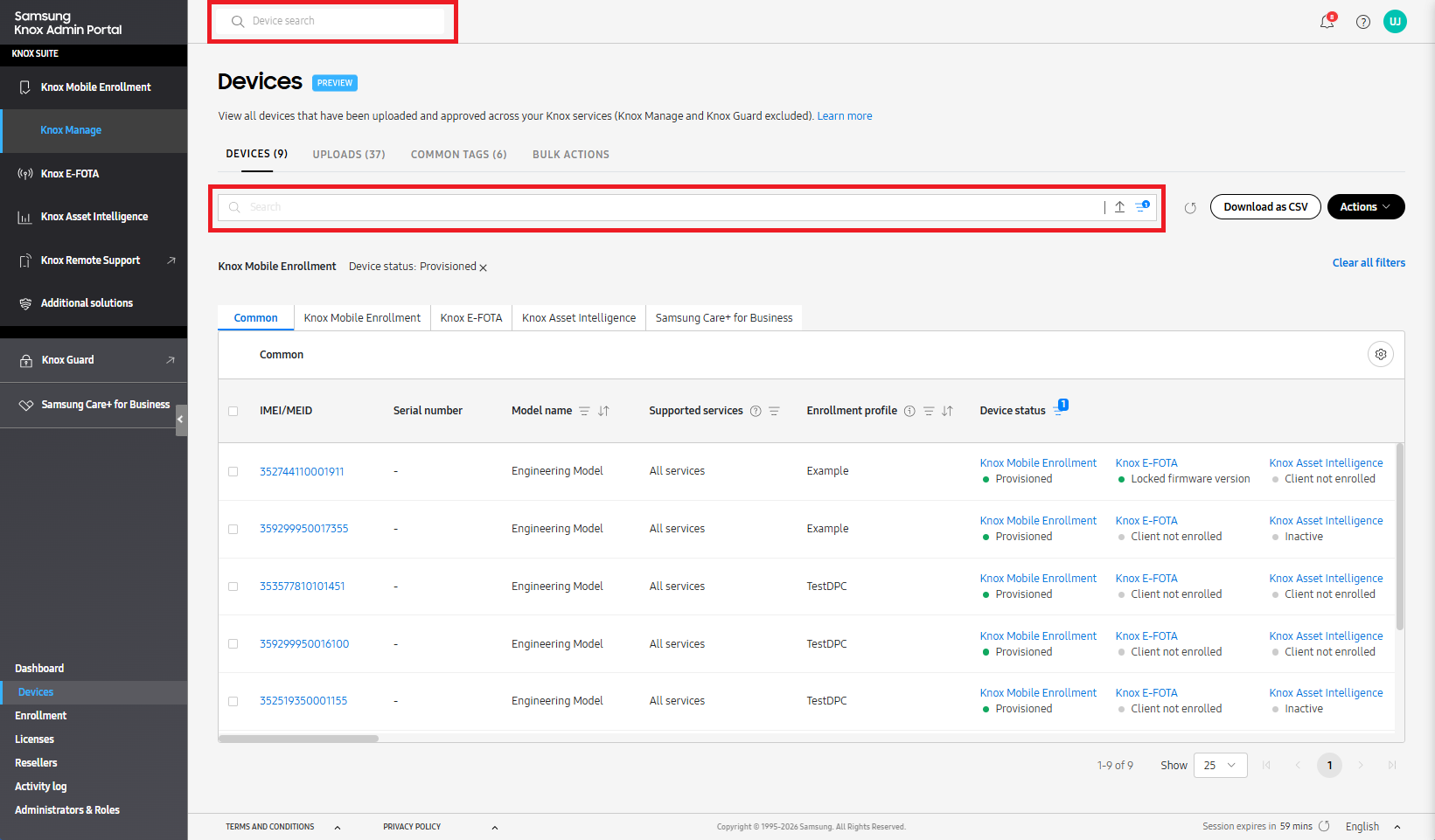Screen dimensions: 1435x840
Task: Open the Knox Asset Intelligence tab
Action: click(578, 317)
